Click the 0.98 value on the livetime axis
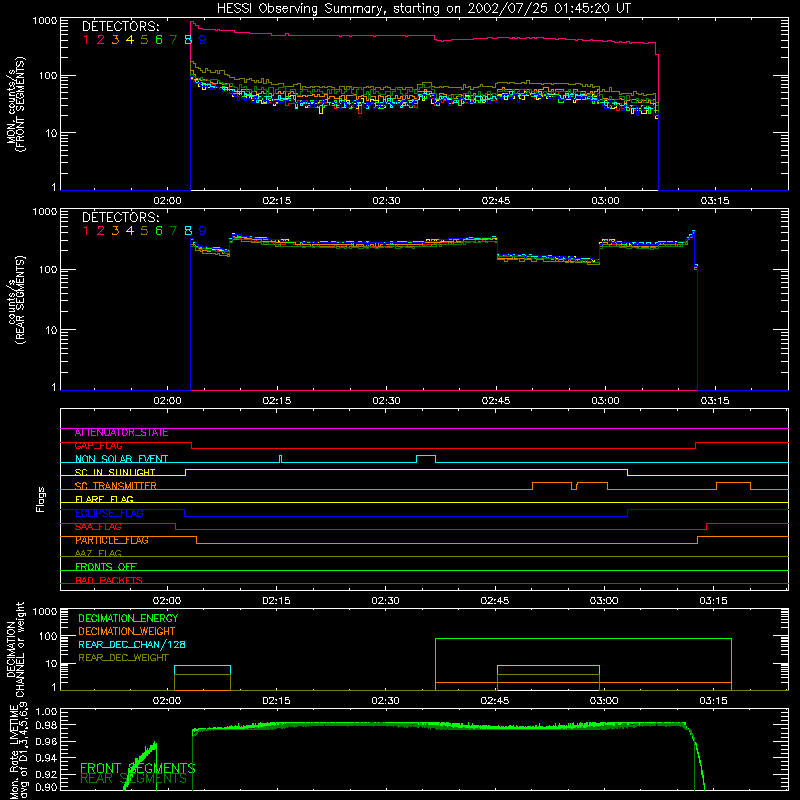The width and height of the screenshot is (800, 800). coord(47,725)
